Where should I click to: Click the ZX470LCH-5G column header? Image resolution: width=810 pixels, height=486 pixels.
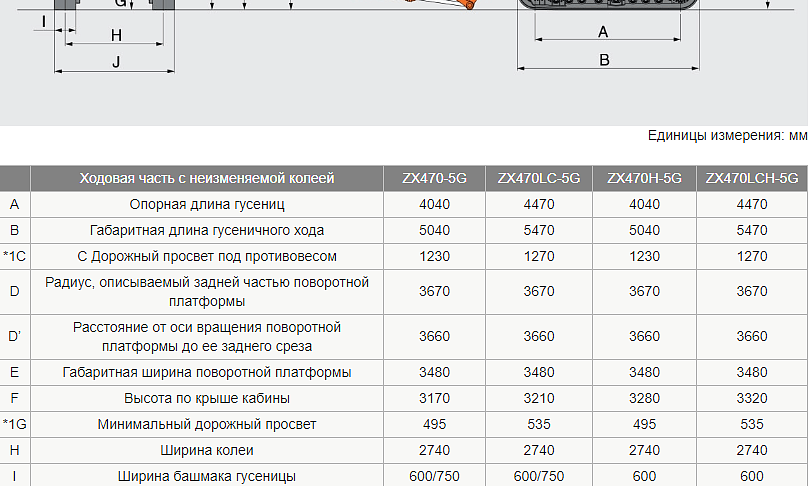point(752,178)
